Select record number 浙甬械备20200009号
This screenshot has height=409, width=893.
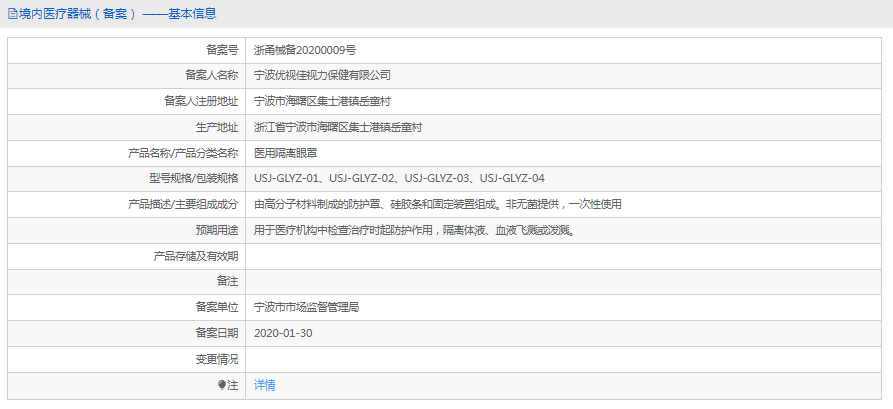click(x=305, y=49)
